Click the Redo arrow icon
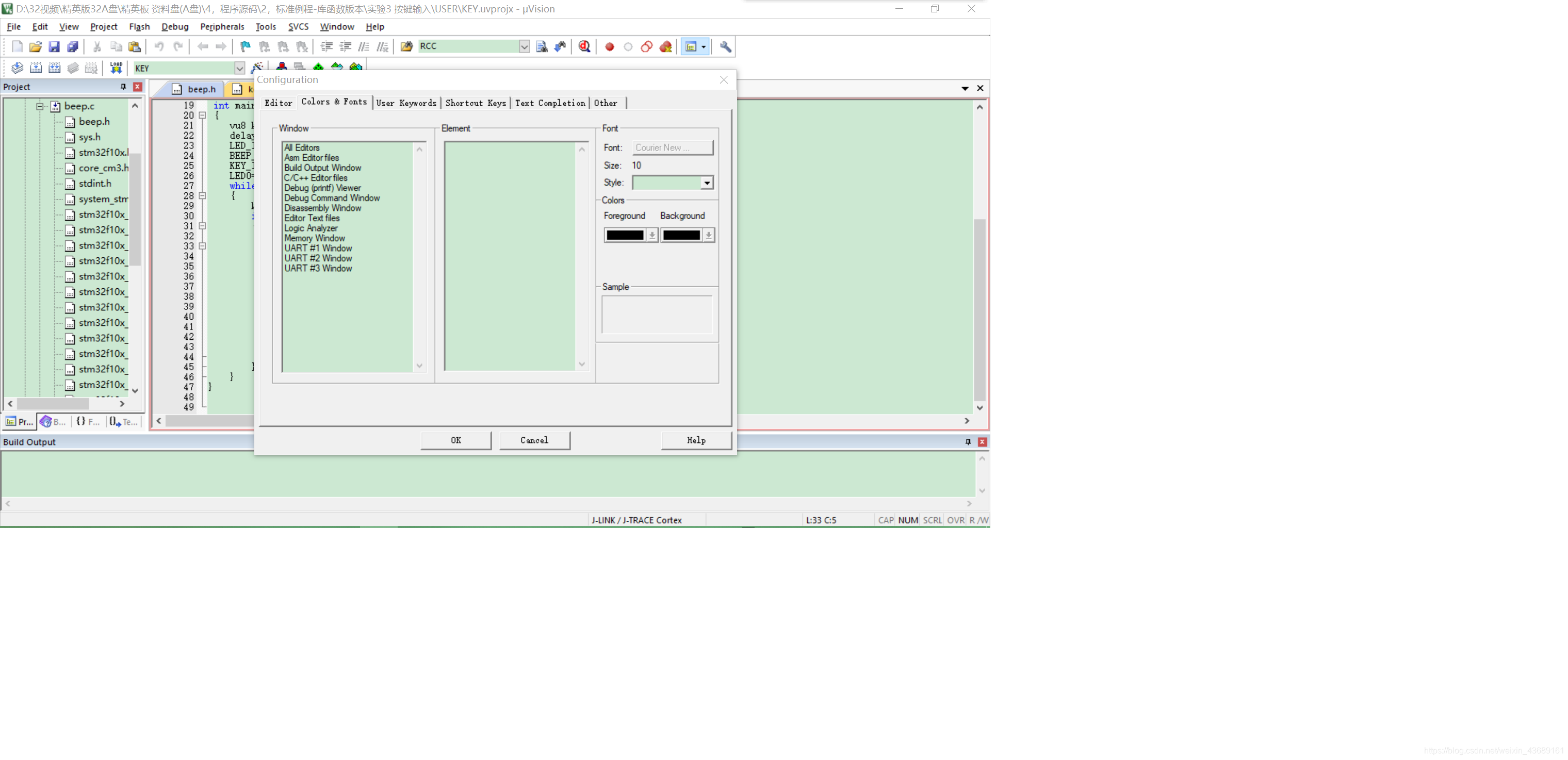This screenshot has width=1568, height=760. pos(178,46)
